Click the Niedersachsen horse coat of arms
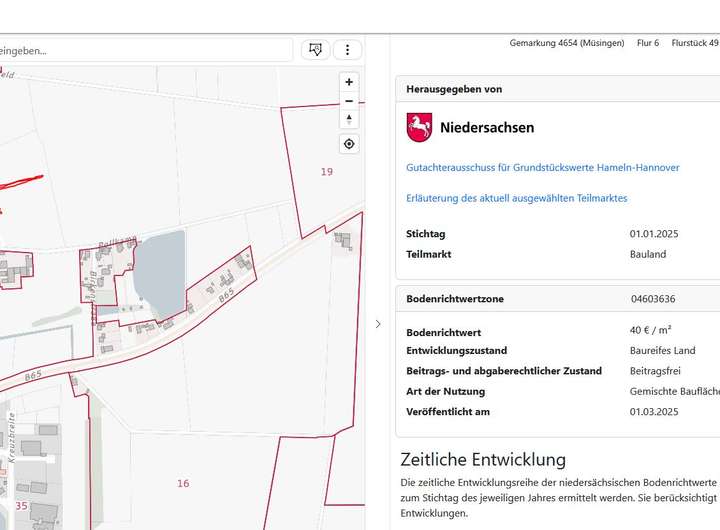Viewport: 720px width, 530px height. point(418,128)
